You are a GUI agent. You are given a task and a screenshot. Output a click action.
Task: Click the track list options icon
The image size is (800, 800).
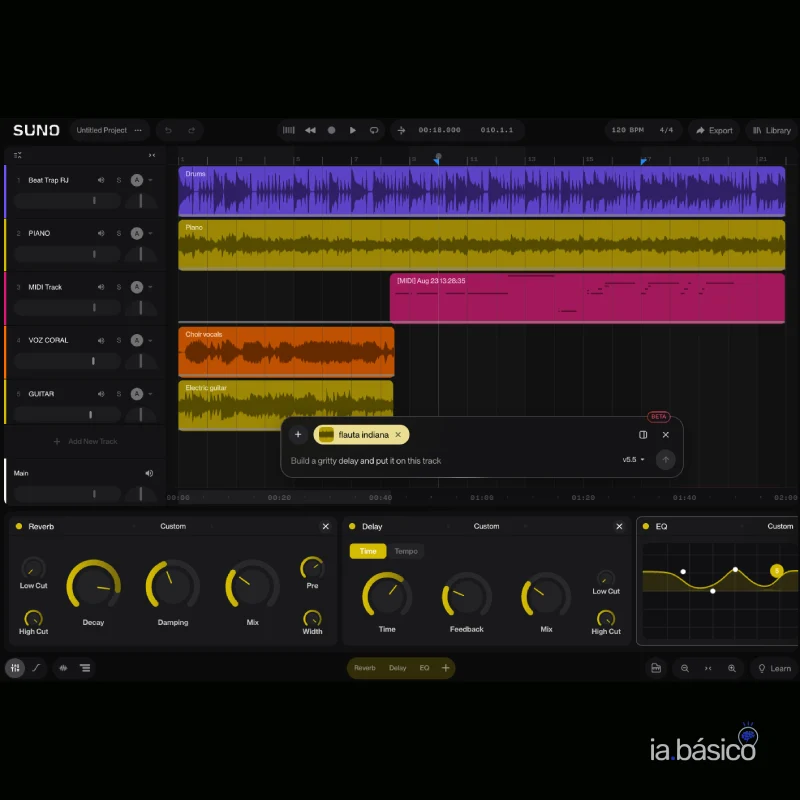[x=18, y=155]
